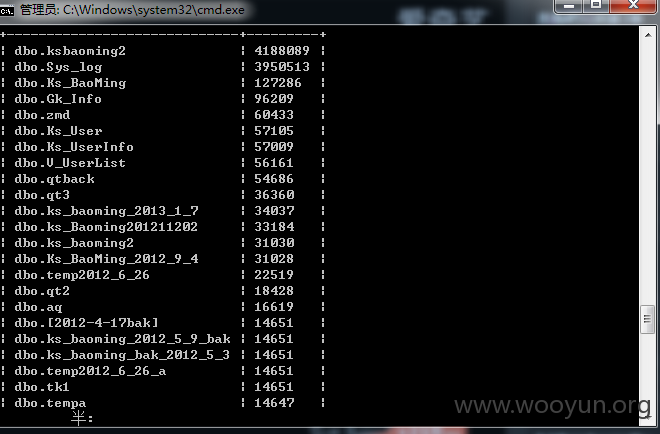Select the text dbo.ks_baoming_2013_1_7
This screenshot has width=660, height=434.
tap(106, 211)
